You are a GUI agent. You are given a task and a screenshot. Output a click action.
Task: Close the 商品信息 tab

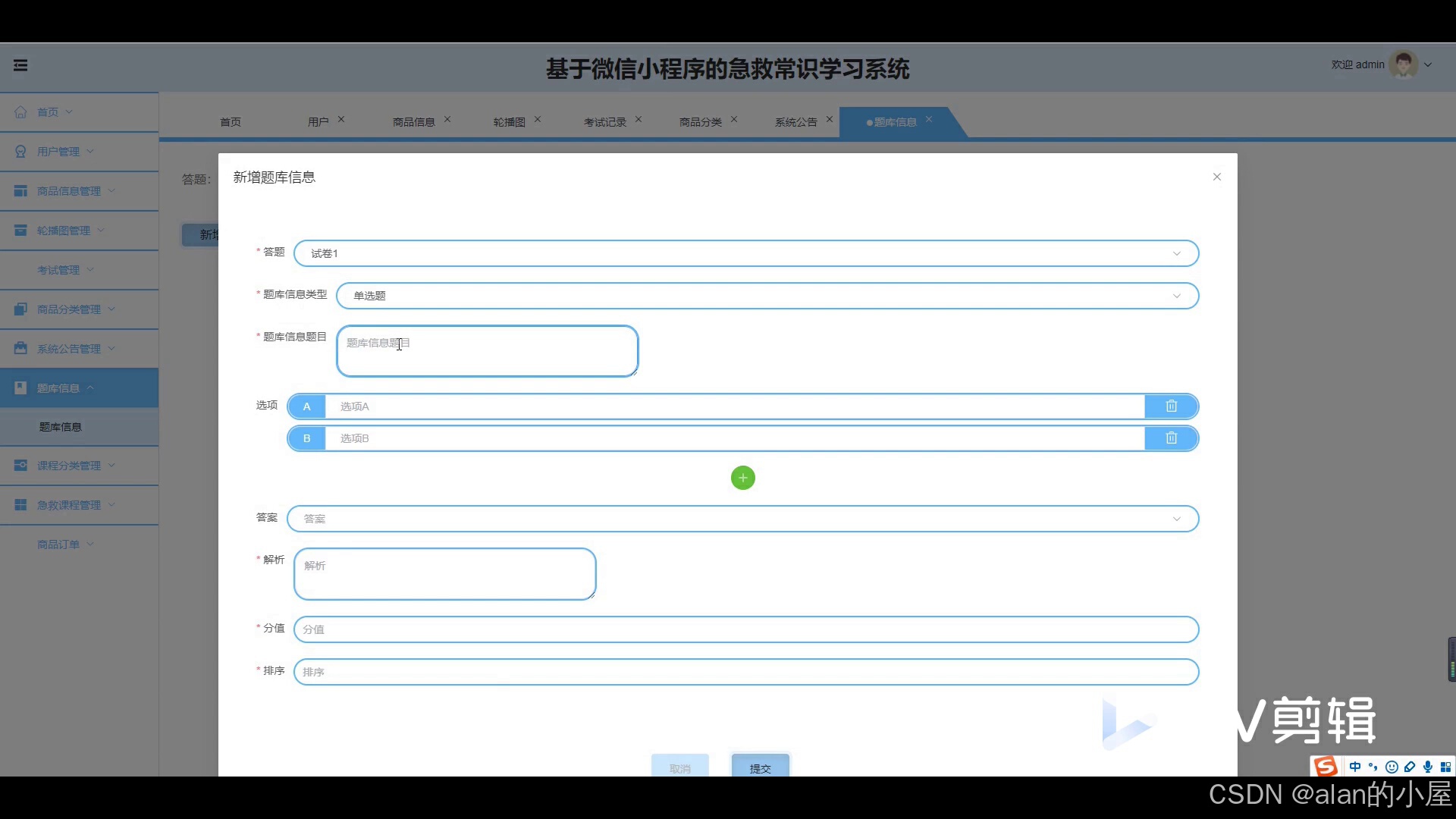click(447, 120)
